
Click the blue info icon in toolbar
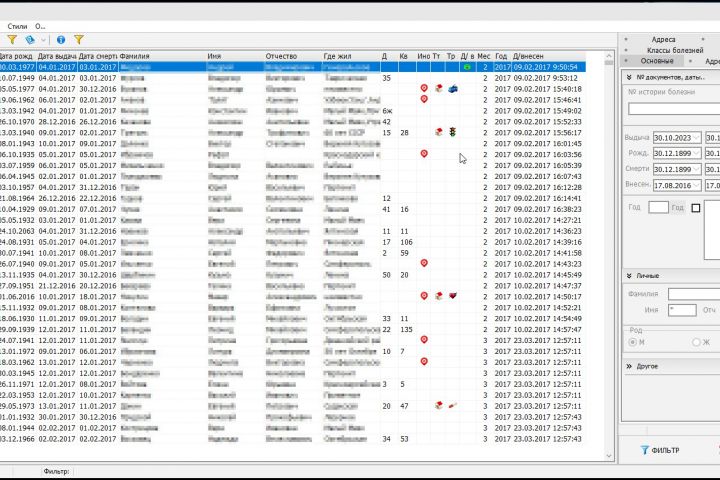[61, 40]
